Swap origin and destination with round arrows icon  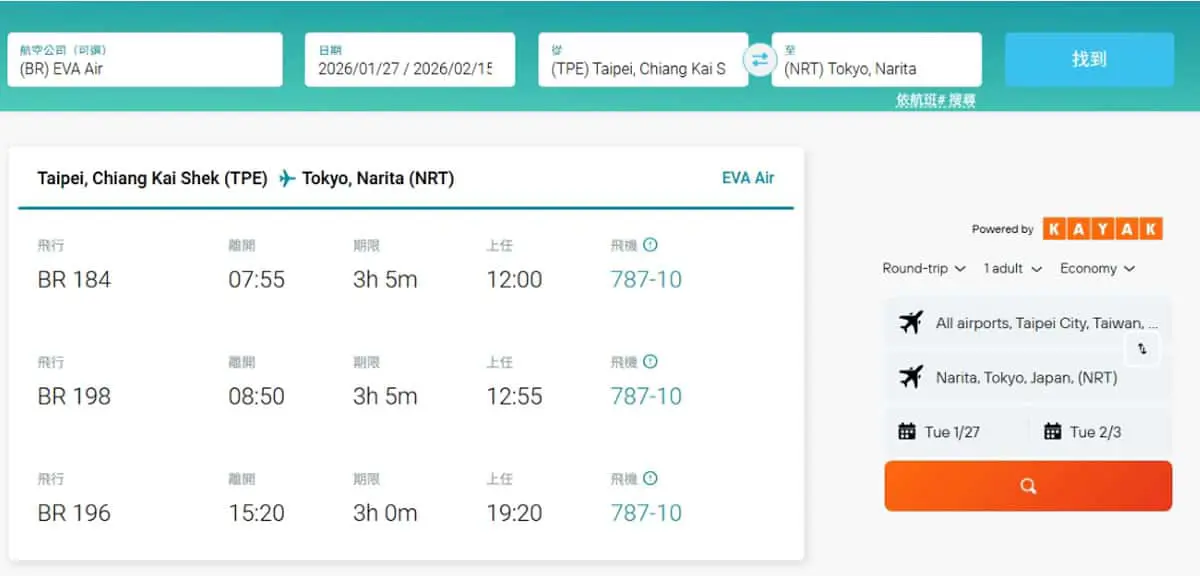760,60
